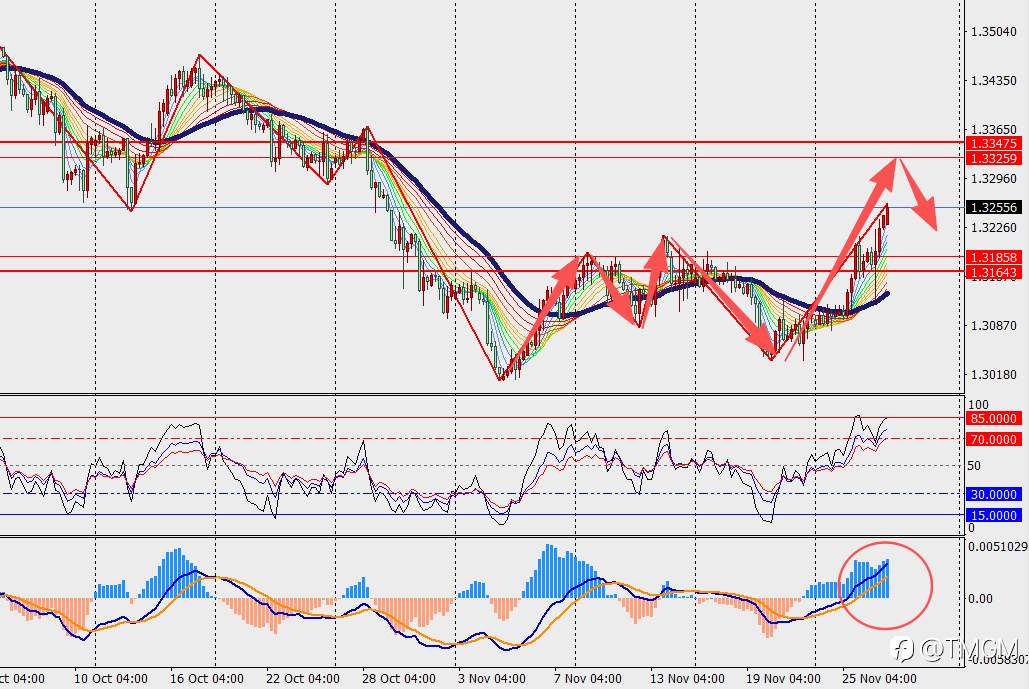Click the 1.35040 price scale value

click(994, 31)
